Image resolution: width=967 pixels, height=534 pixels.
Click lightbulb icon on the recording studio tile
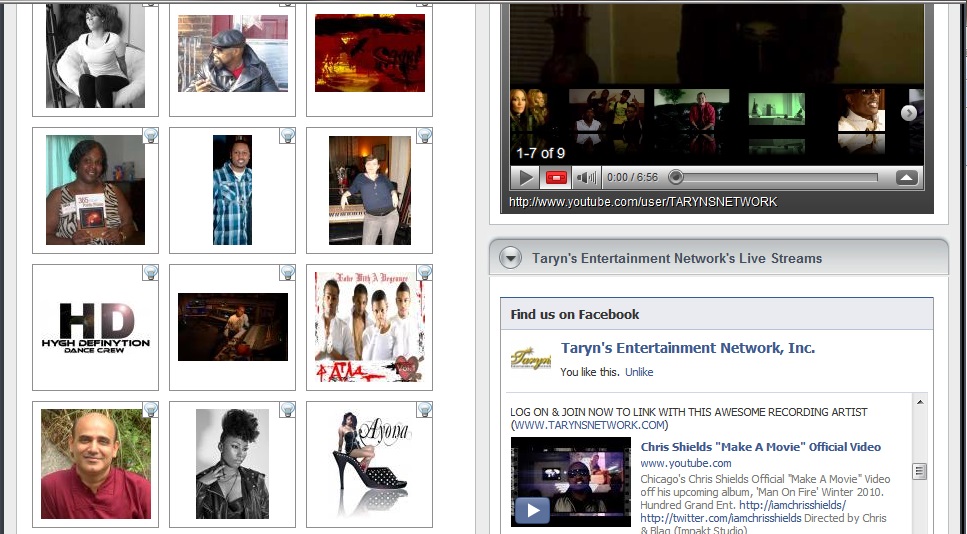[x=287, y=272]
